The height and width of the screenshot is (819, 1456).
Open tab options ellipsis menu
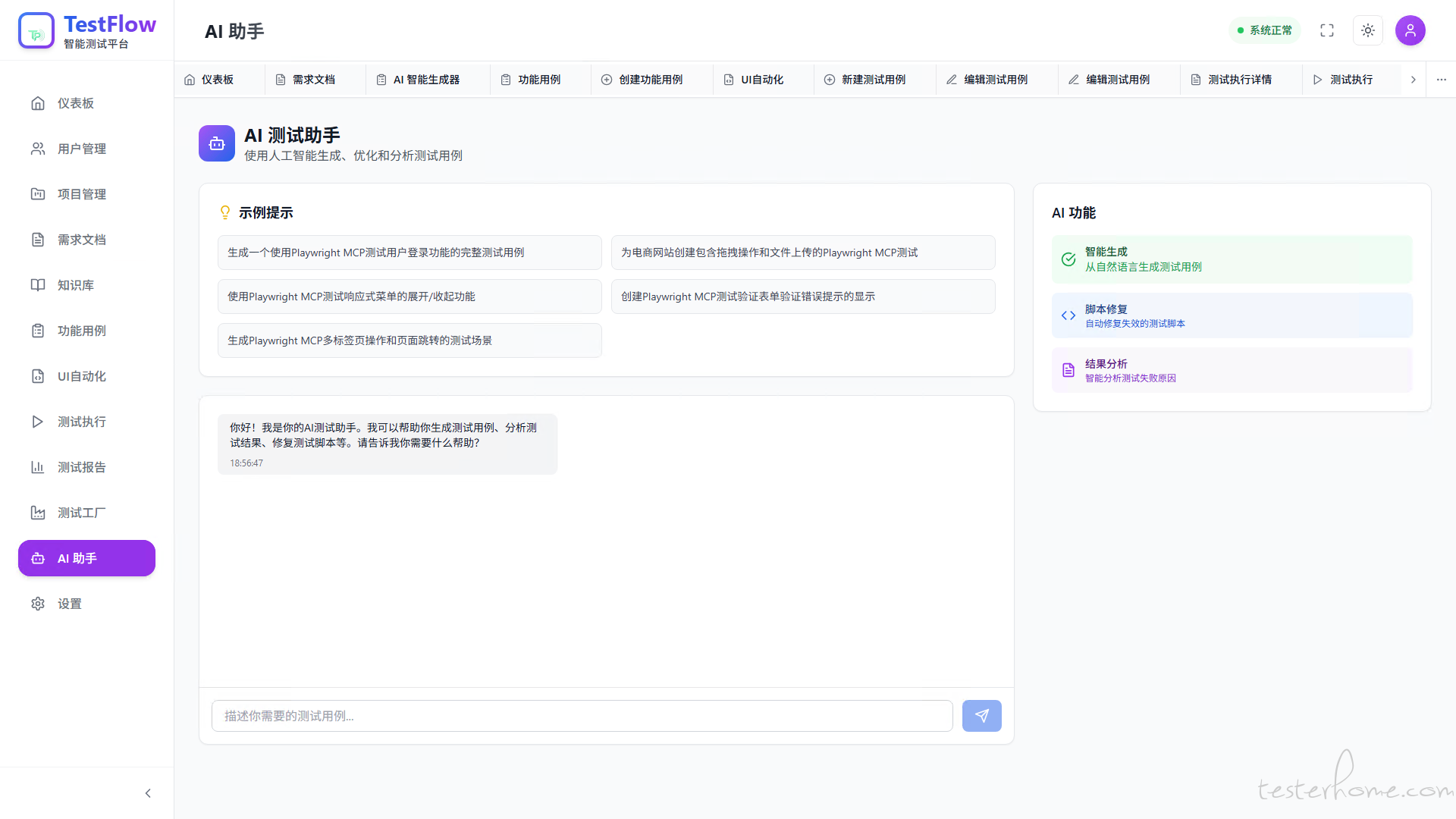[1441, 80]
